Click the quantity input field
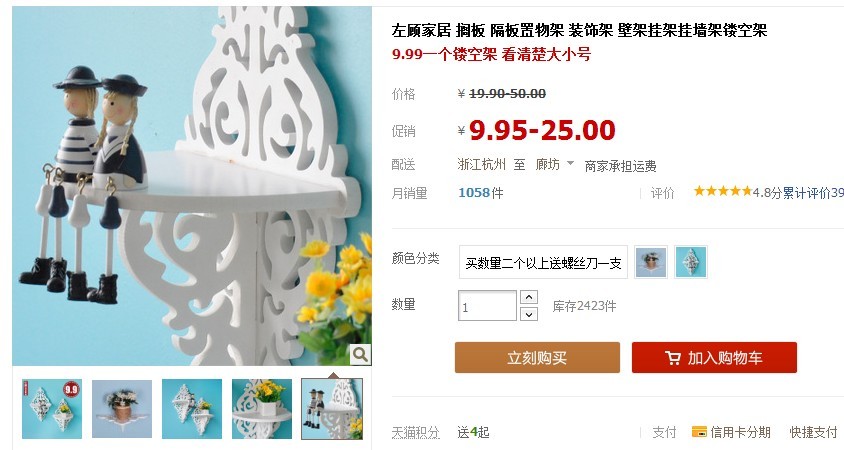 coord(487,306)
